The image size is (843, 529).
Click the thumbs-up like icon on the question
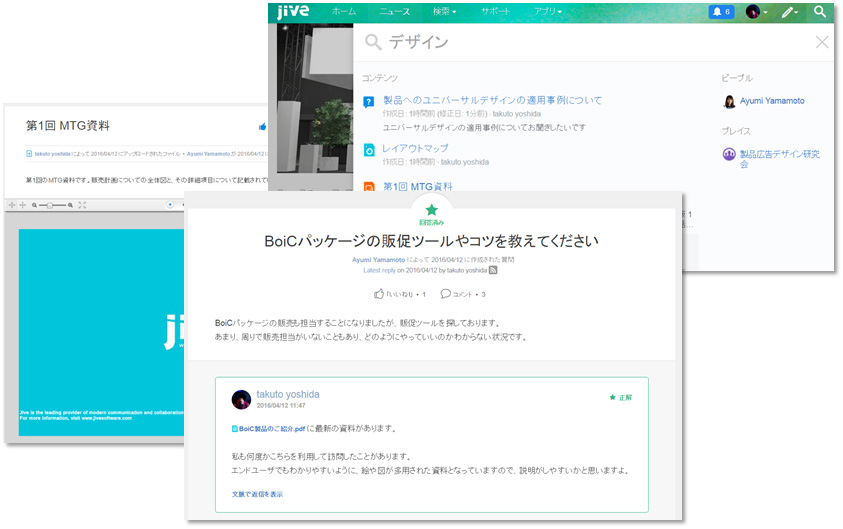[380, 294]
